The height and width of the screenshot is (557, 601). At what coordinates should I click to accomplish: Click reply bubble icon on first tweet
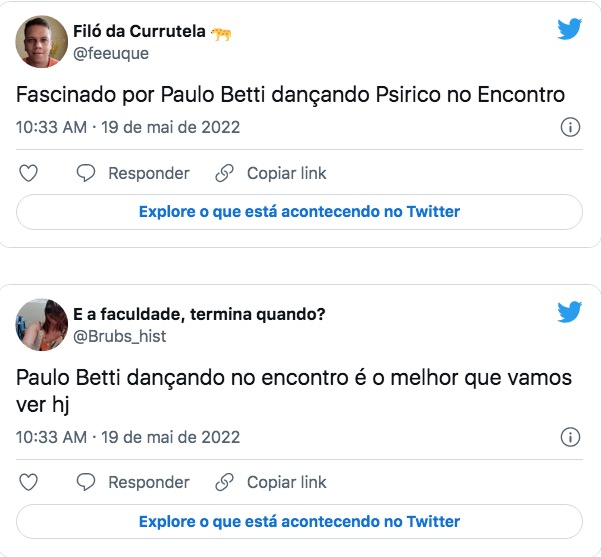click(87, 173)
